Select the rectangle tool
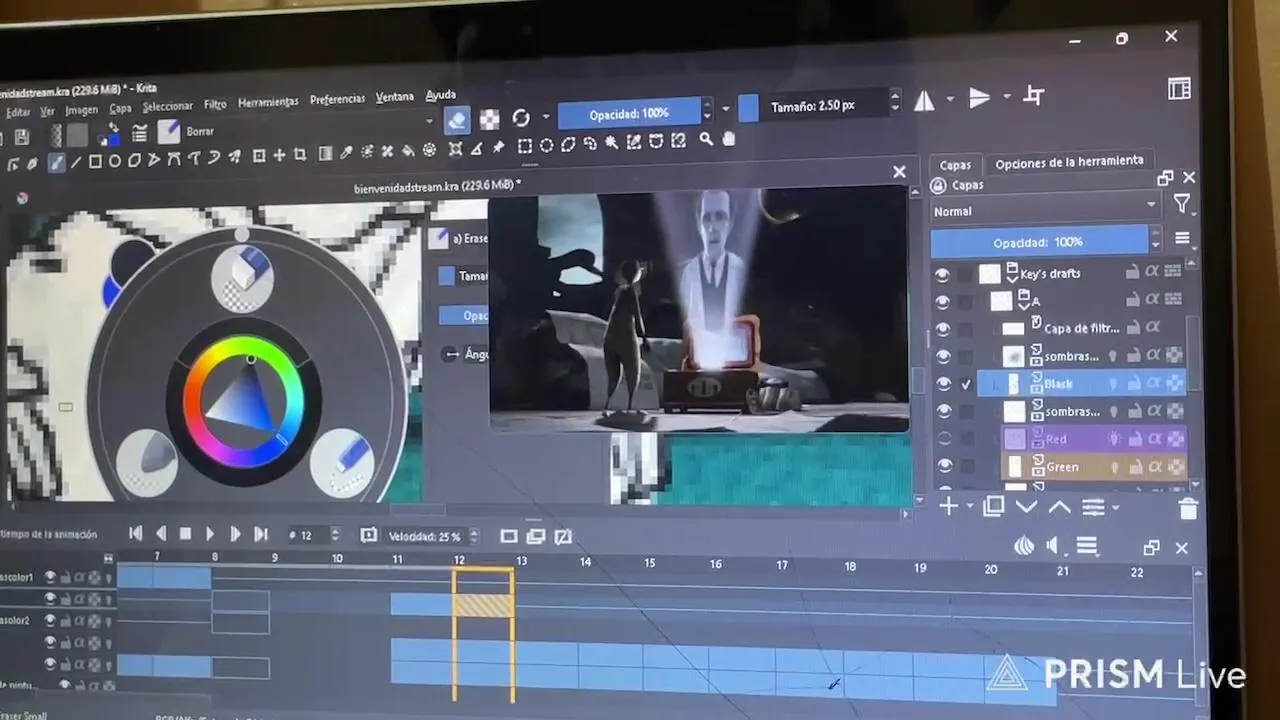 coord(95,161)
